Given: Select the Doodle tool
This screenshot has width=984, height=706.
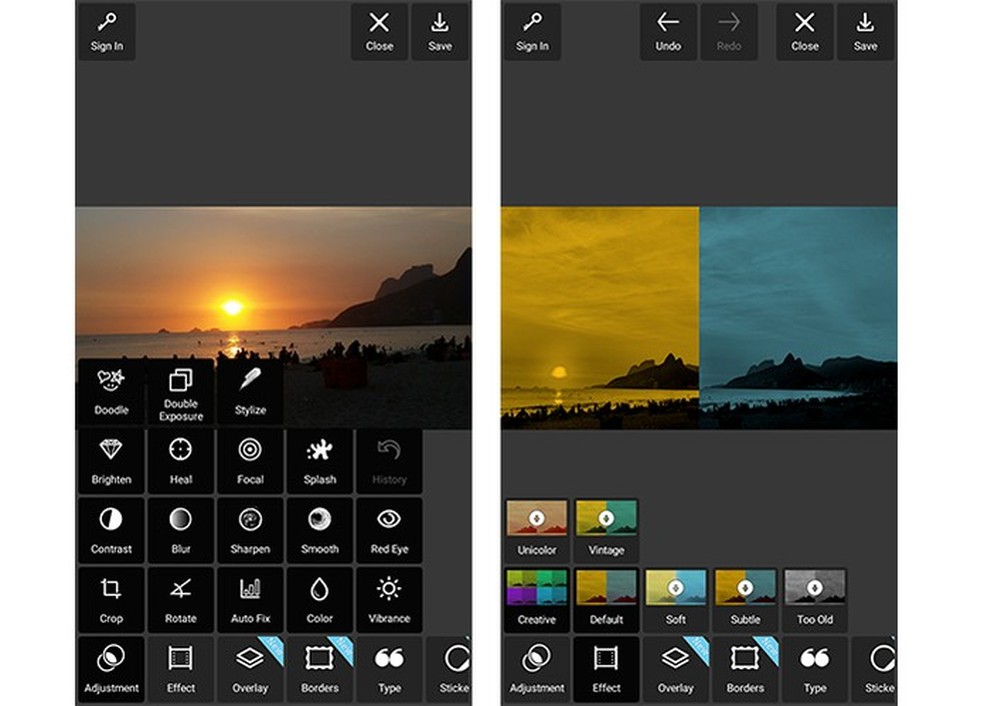Looking at the screenshot, I should [110, 391].
